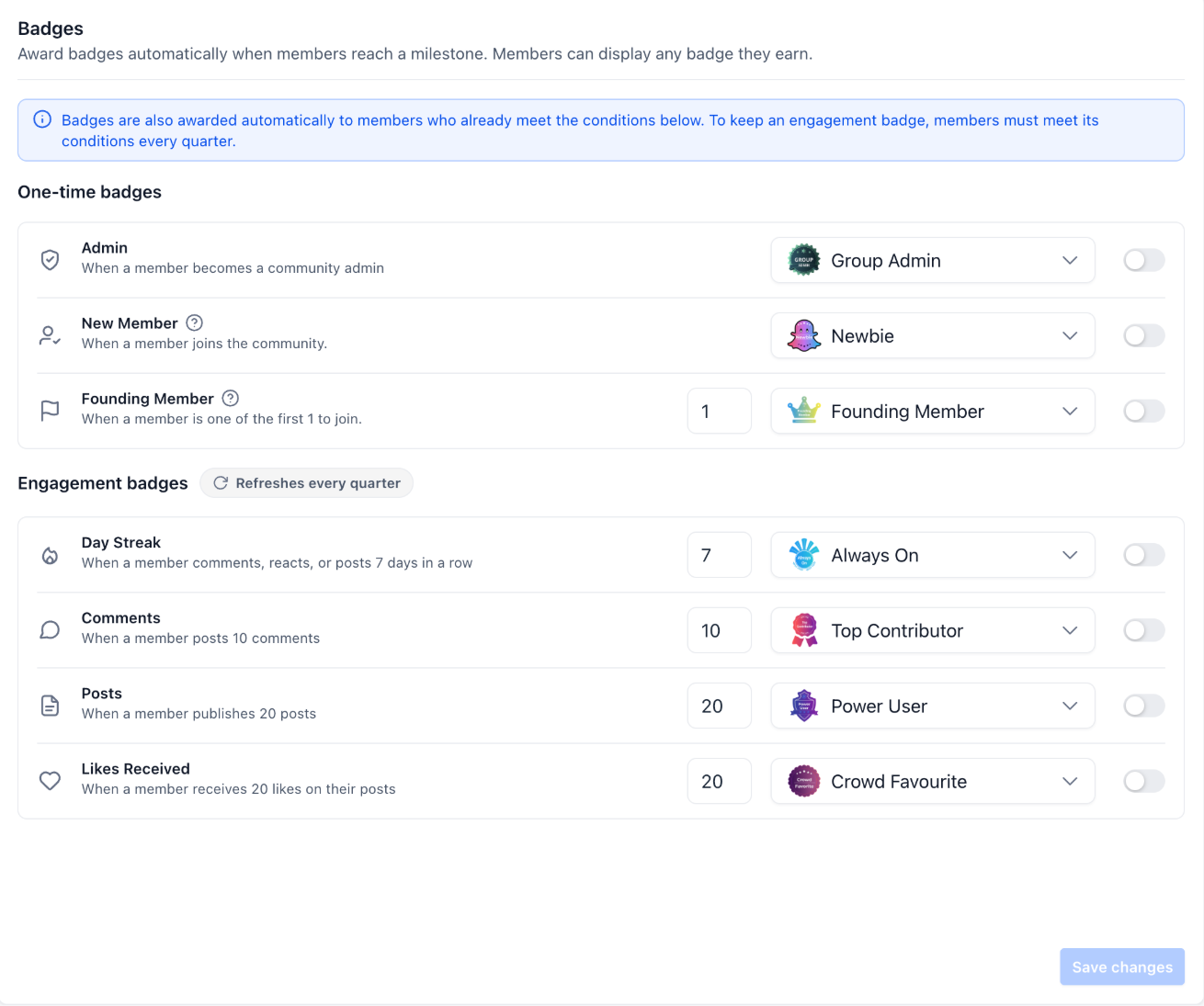Switch on the Posts badge toggle
Screen dimensions: 1204x1006
(x=1144, y=706)
